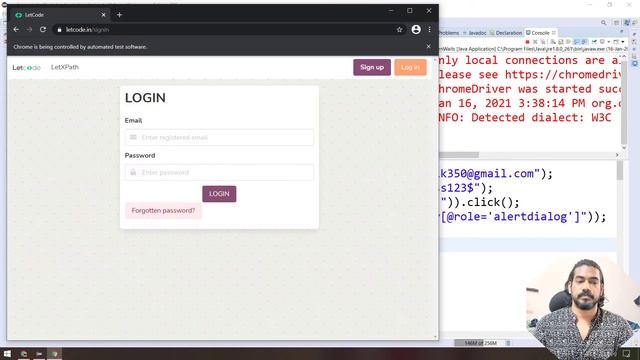Click the Chrome forward navigation arrow
640x360 pixels.
(x=29, y=29)
